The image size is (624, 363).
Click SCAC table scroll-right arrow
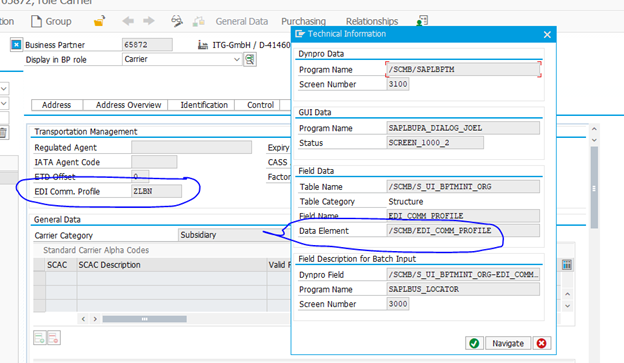click(95, 319)
